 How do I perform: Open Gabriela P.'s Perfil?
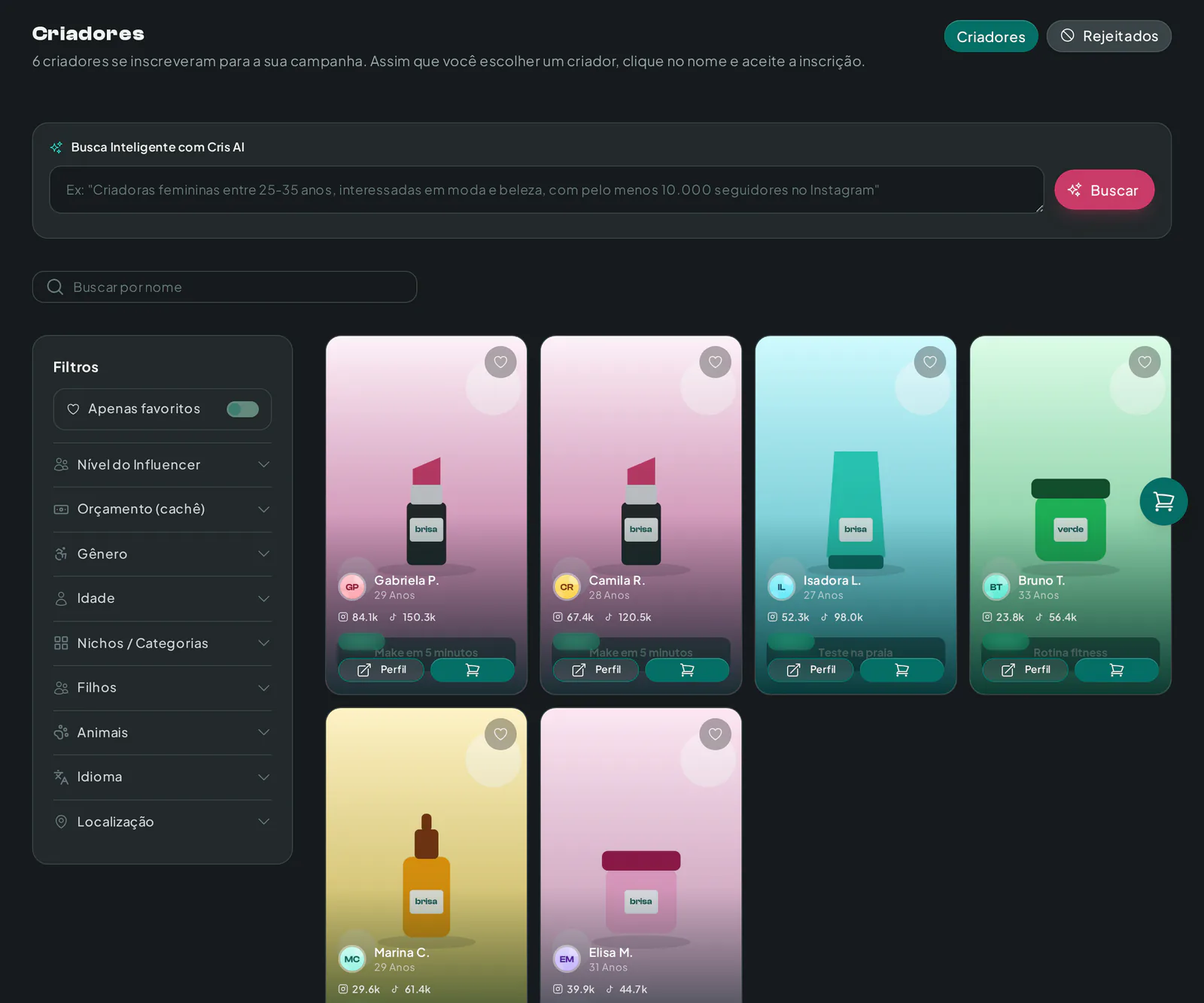point(382,670)
